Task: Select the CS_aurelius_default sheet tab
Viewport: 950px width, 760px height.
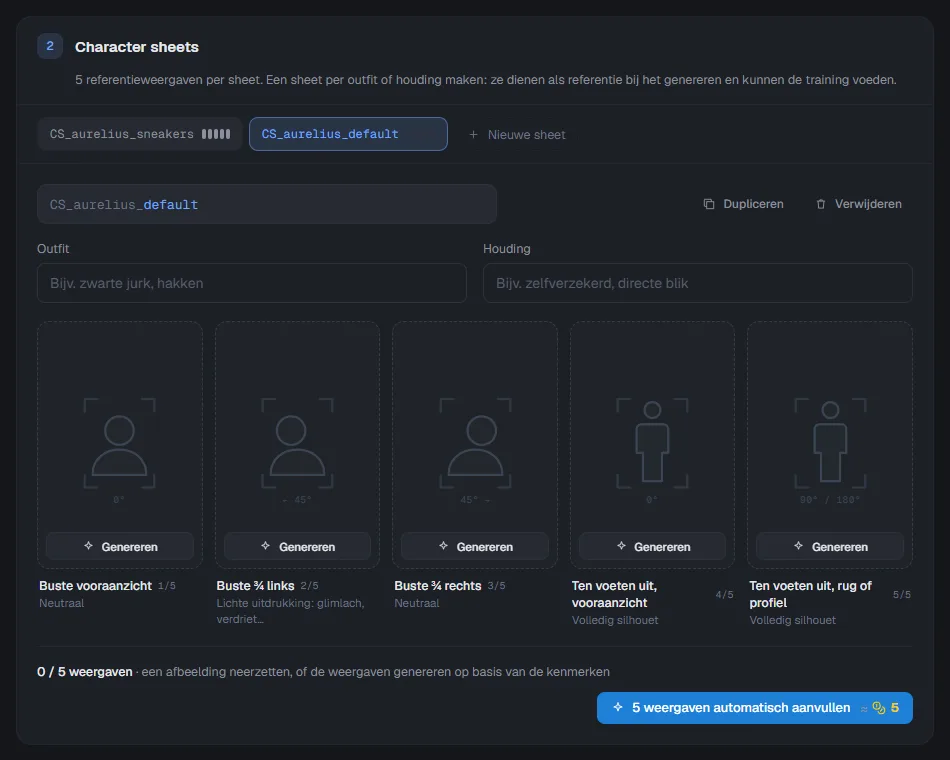Action: click(348, 134)
